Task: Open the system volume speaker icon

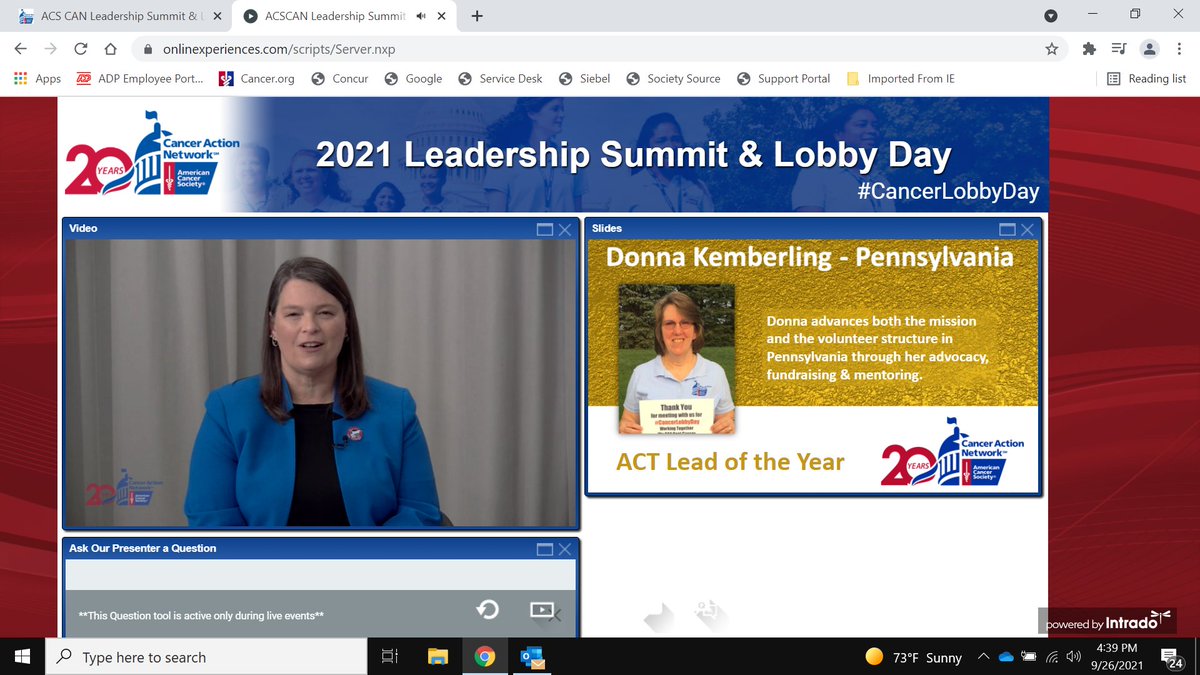Action: (1074, 657)
